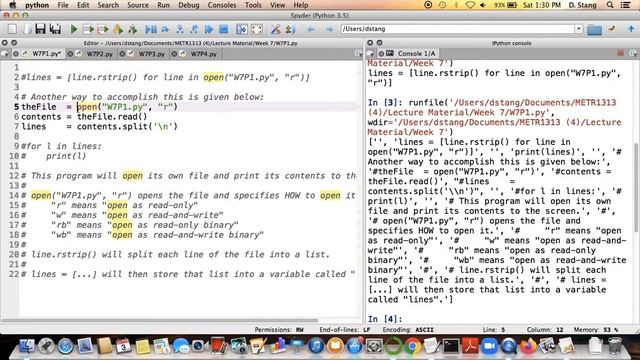Open the View menu
This screenshot has height=360, width=640.
pyautogui.click(x=277, y=5)
